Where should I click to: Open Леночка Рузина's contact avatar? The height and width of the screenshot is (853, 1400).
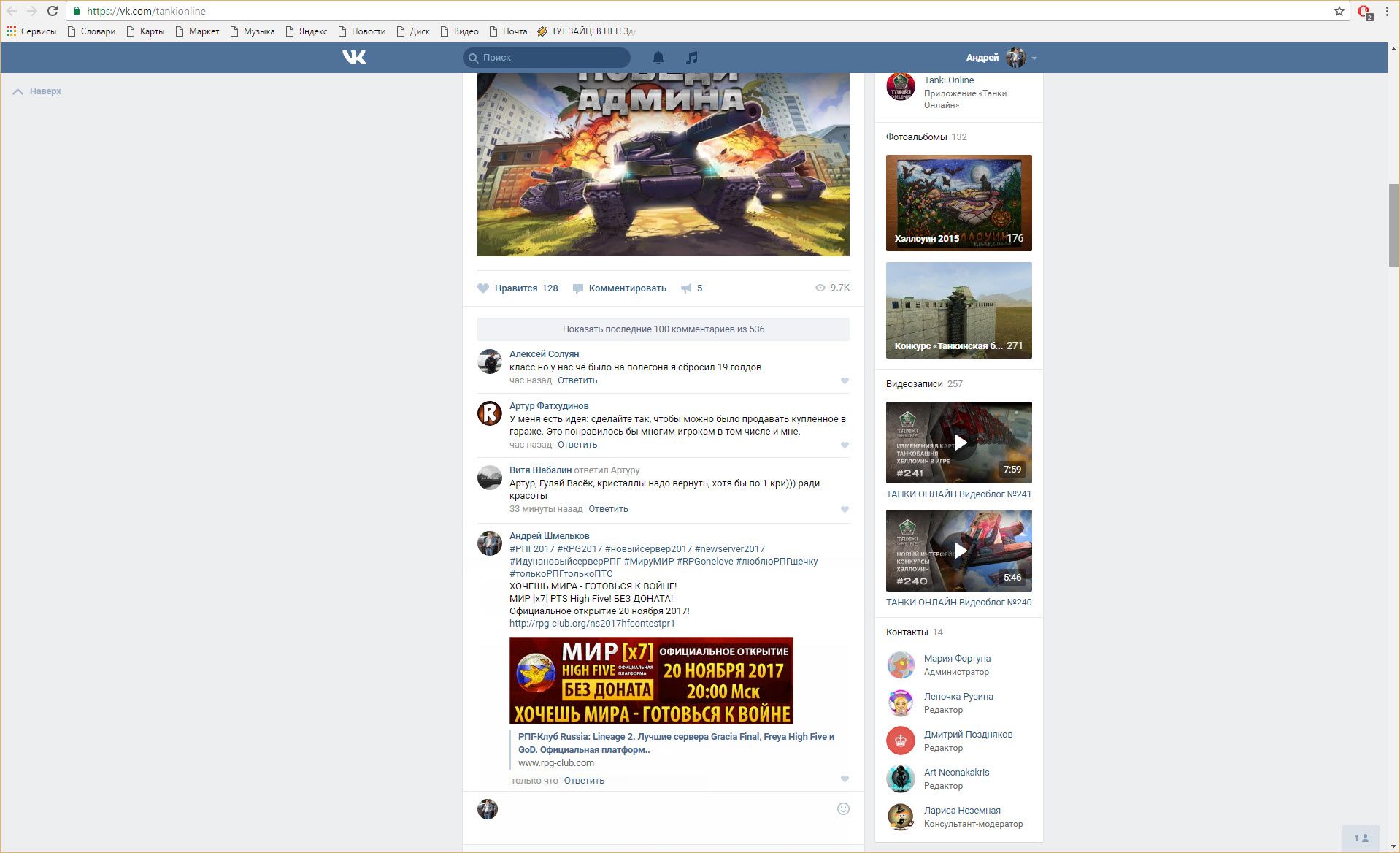tap(901, 703)
